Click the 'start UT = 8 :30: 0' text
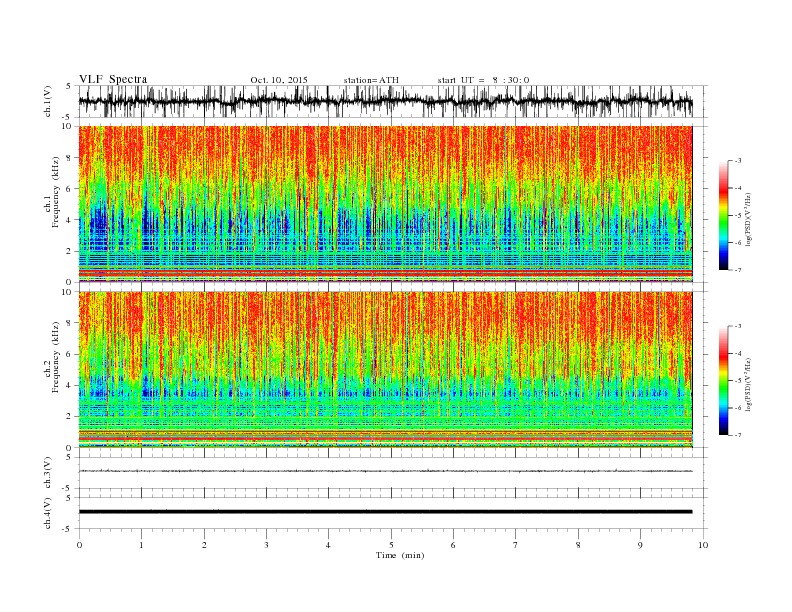792x612 pixels. [483, 80]
